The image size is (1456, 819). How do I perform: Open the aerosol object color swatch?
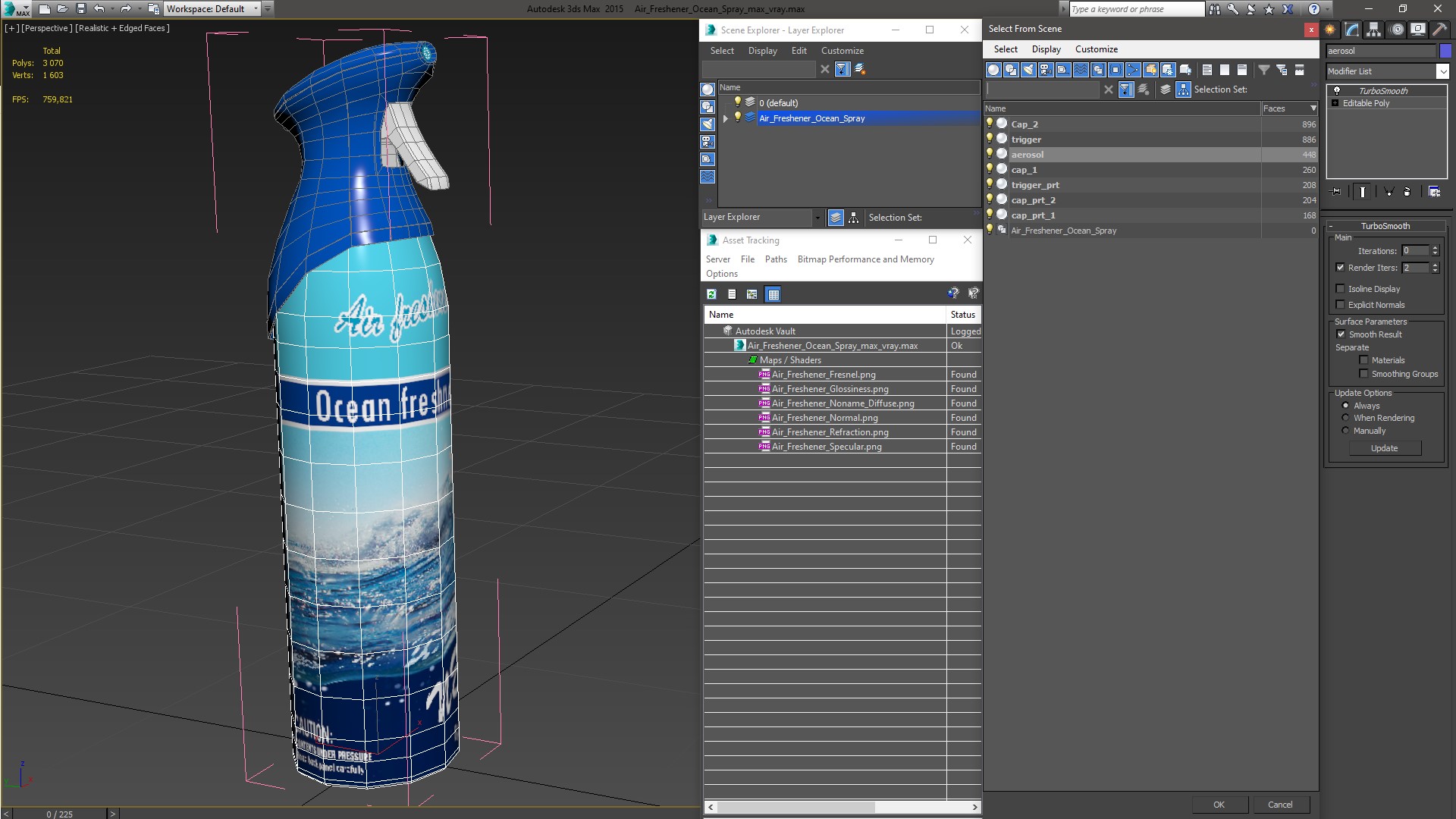[1445, 51]
